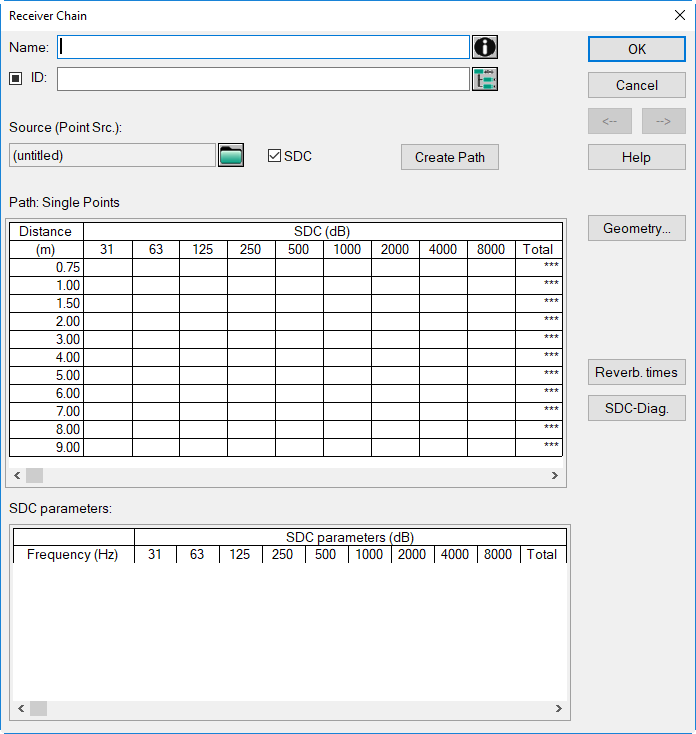The height and width of the screenshot is (734, 696).
Task: Go to the next object with --> button
Action: 664,121
